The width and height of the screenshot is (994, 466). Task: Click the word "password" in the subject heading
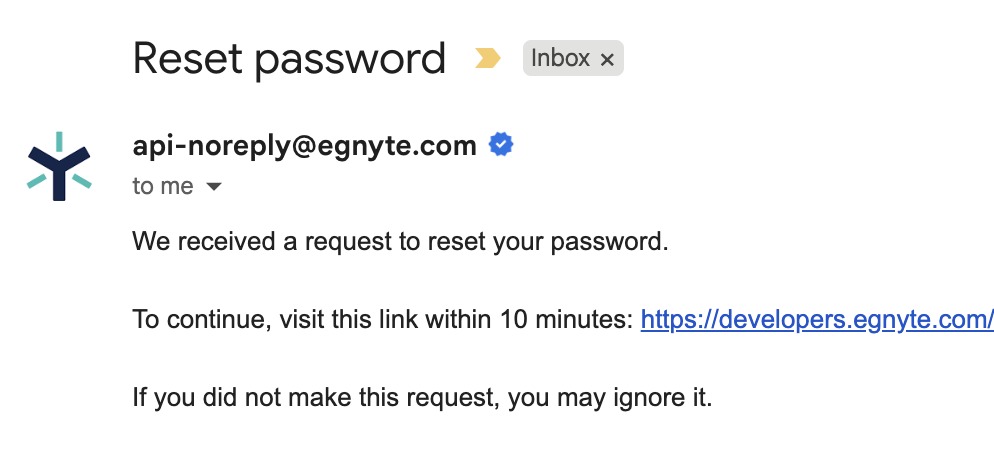pos(350,59)
